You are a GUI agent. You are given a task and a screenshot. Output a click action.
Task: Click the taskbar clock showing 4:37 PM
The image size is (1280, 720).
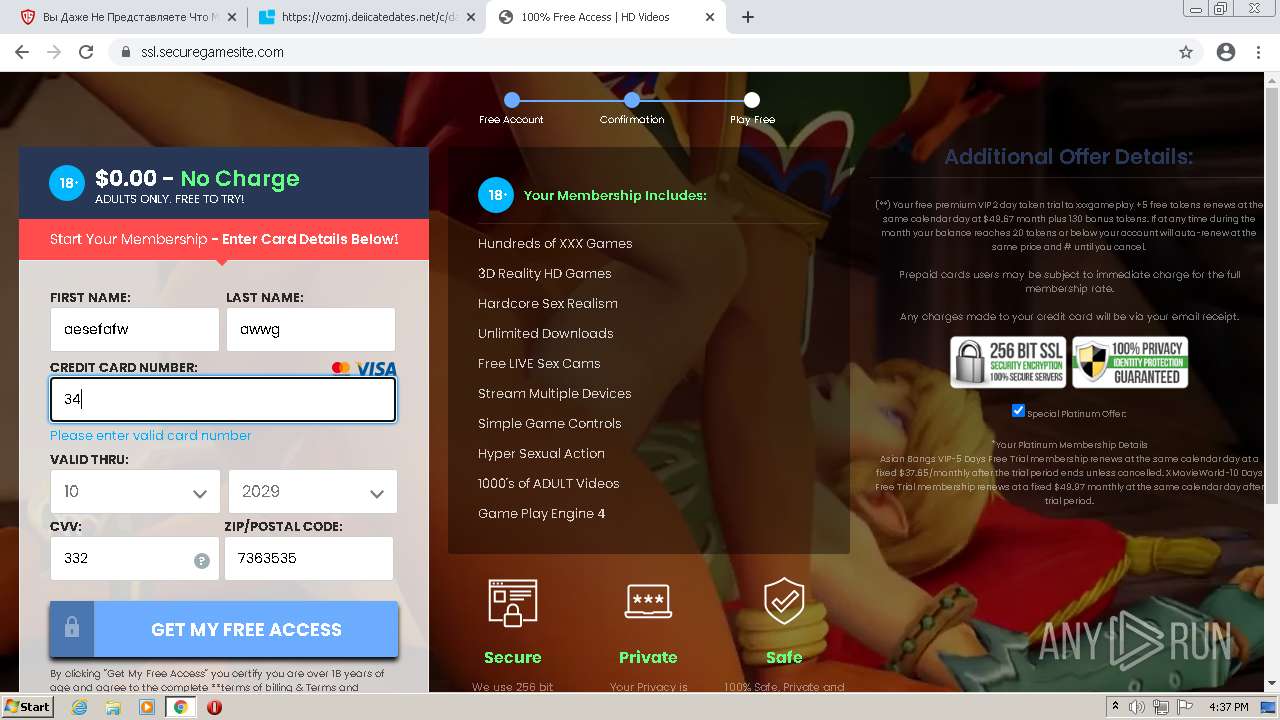[x=1227, y=707]
